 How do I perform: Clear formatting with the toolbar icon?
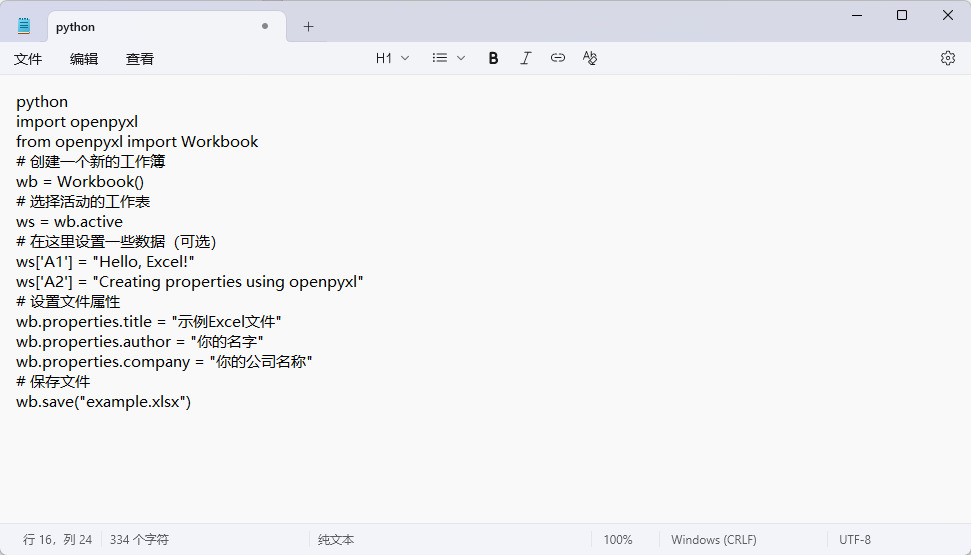tap(590, 58)
